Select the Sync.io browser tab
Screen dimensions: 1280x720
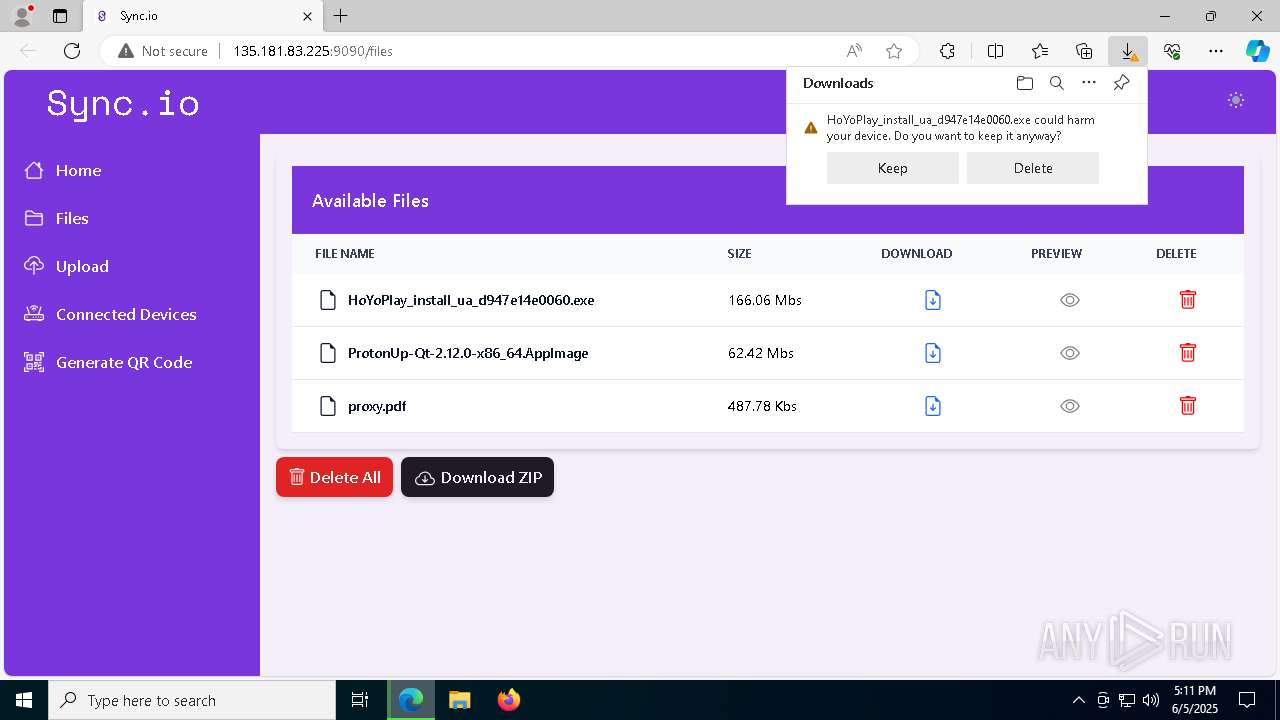point(204,16)
